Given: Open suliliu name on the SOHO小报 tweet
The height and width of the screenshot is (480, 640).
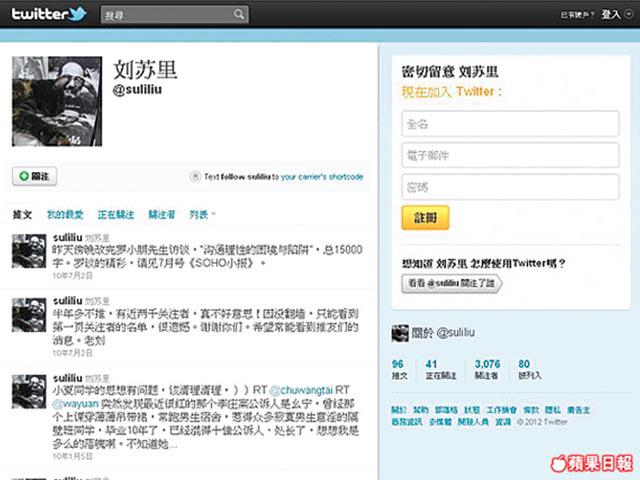Looking at the screenshot, I should 68,237.
